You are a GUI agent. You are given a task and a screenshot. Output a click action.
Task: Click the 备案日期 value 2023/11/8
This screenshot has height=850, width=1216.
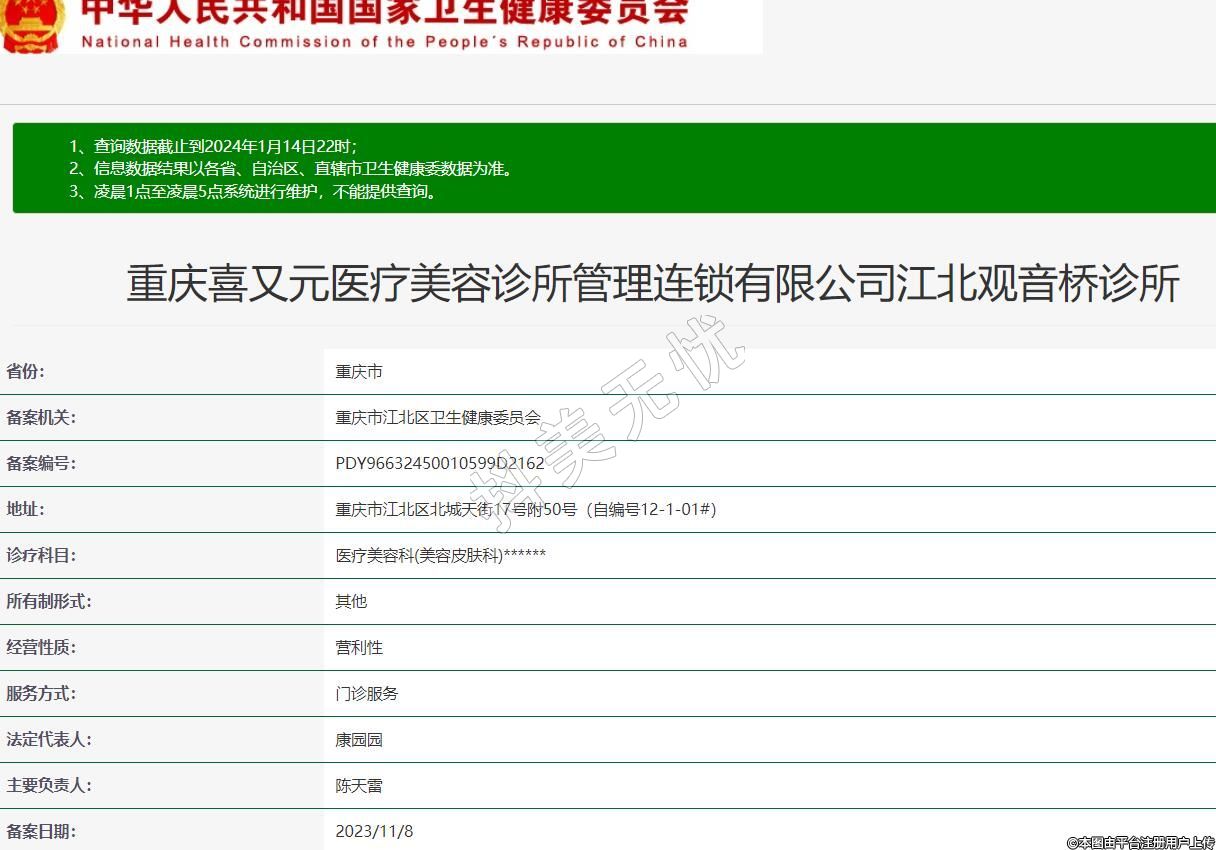[x=374, y=832]
